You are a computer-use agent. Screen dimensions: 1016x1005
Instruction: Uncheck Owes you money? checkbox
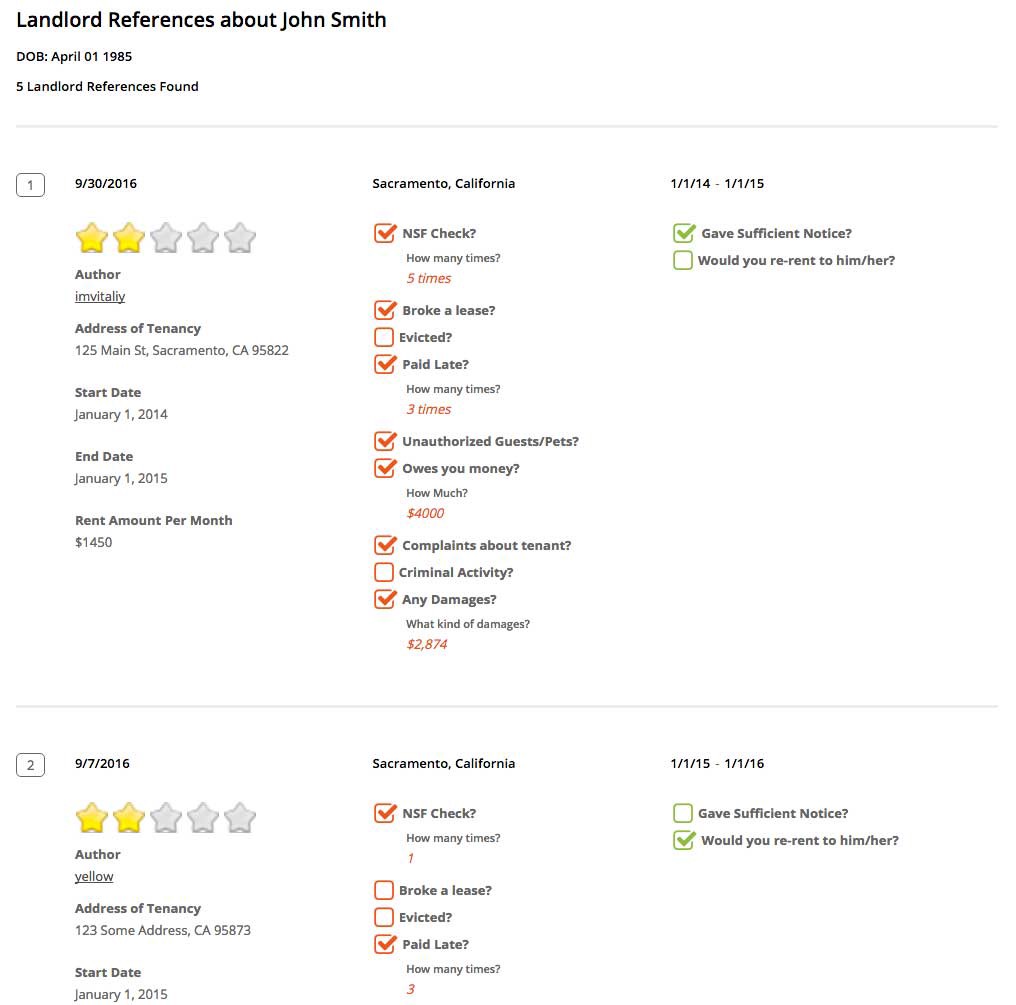click(384, 468)
